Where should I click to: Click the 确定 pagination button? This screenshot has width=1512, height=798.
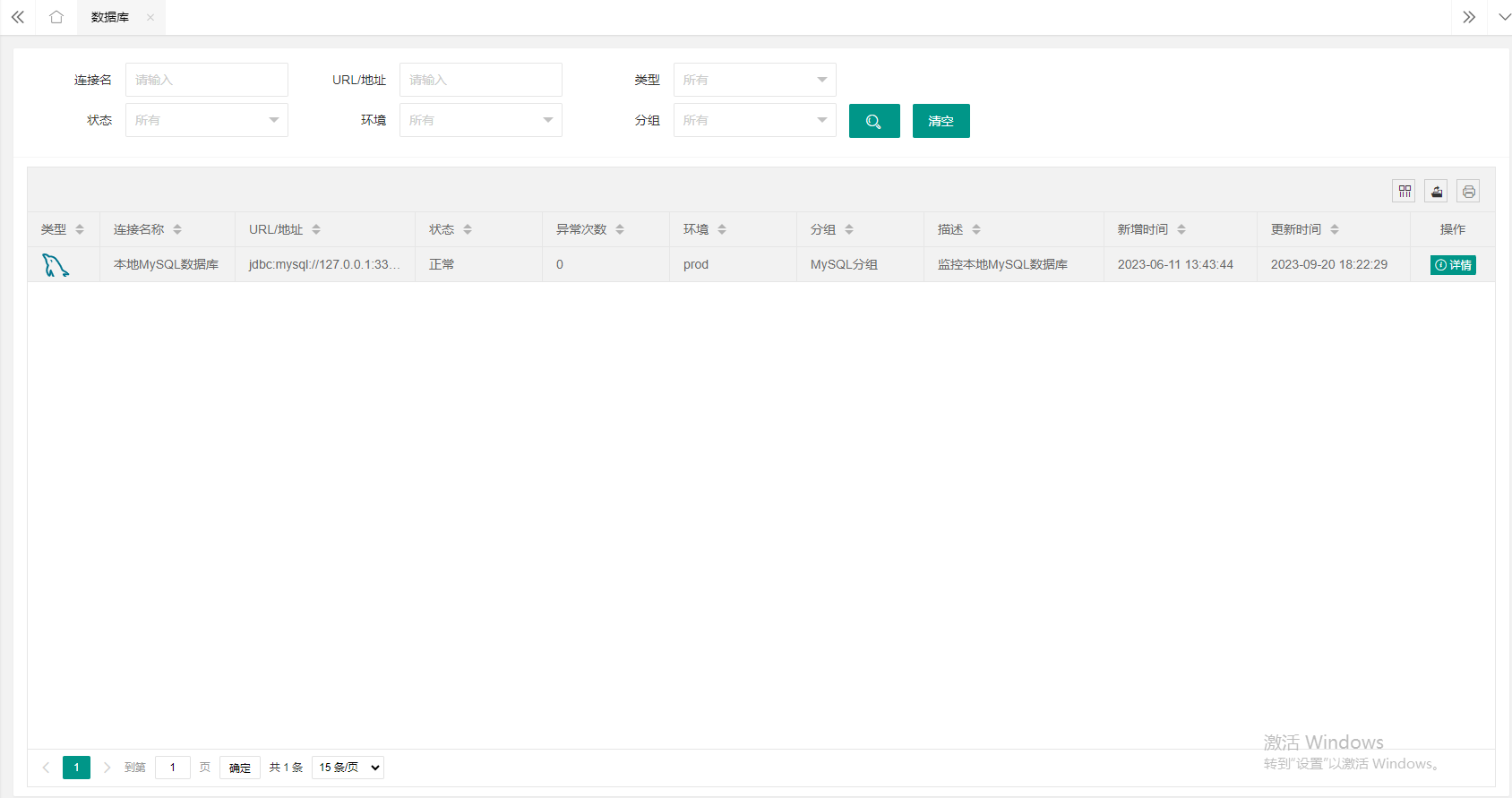pyautogui.click(x=240, y=768)
